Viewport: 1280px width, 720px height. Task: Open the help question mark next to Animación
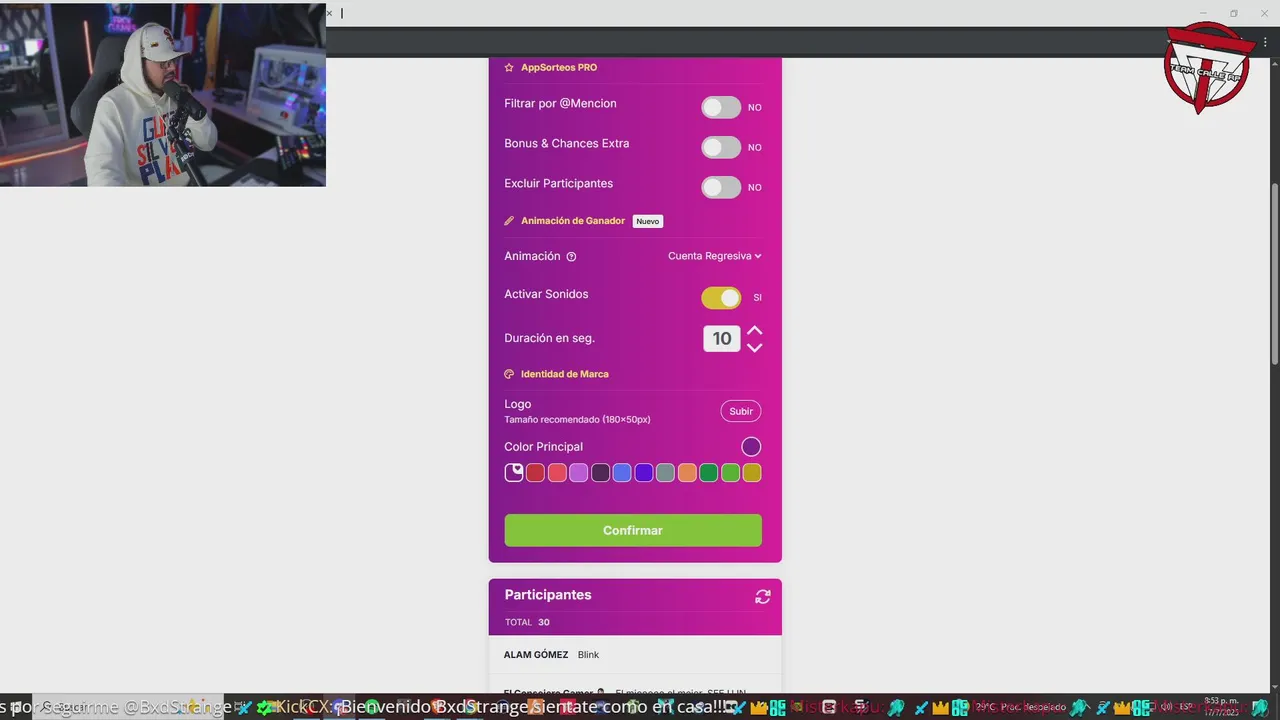(x=571, y=257)
